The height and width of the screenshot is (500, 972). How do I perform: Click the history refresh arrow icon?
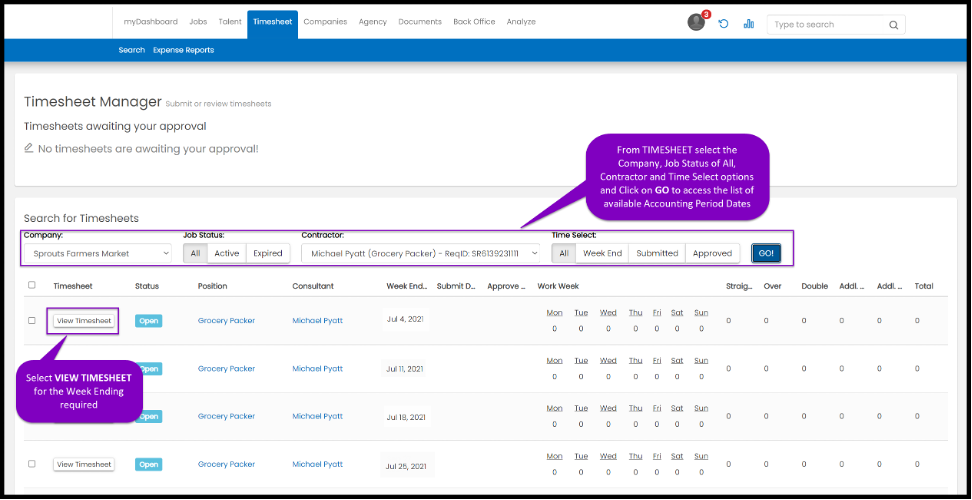click(x=723, y=24)
